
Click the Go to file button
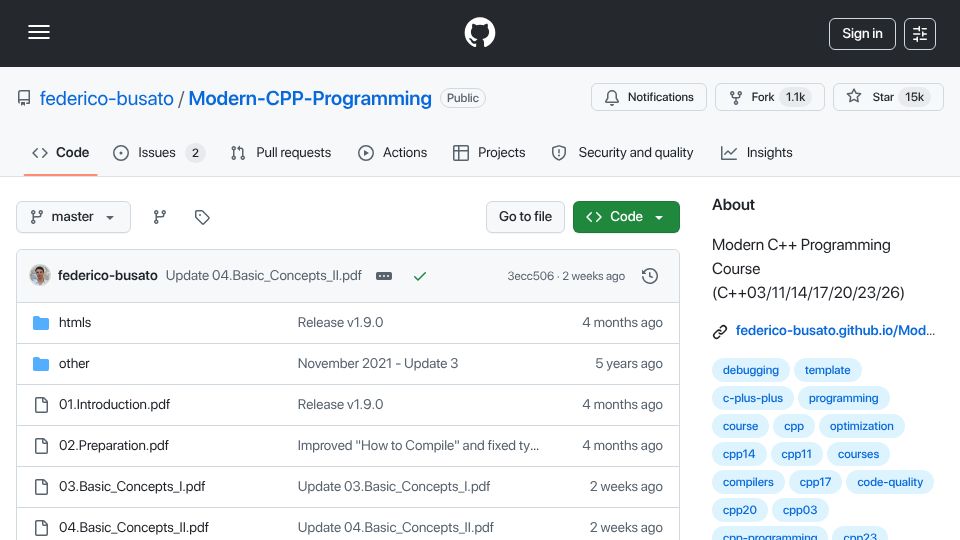pos(525,217)
